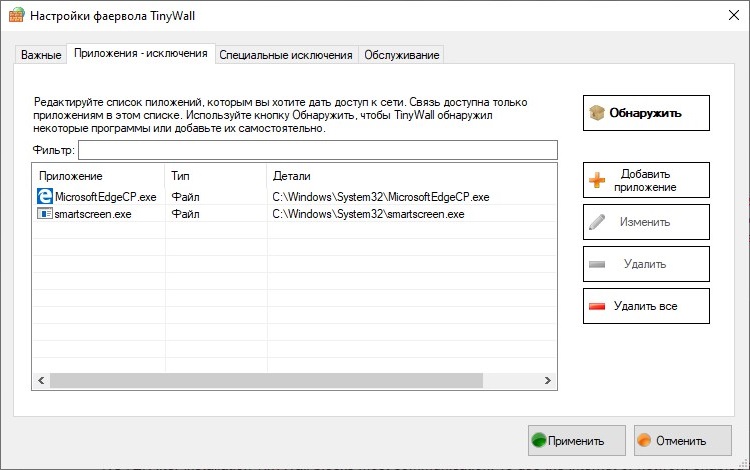Screen dimensions: 750x470
Task: Click the green icon on Применить button
Action: point(540,440)
